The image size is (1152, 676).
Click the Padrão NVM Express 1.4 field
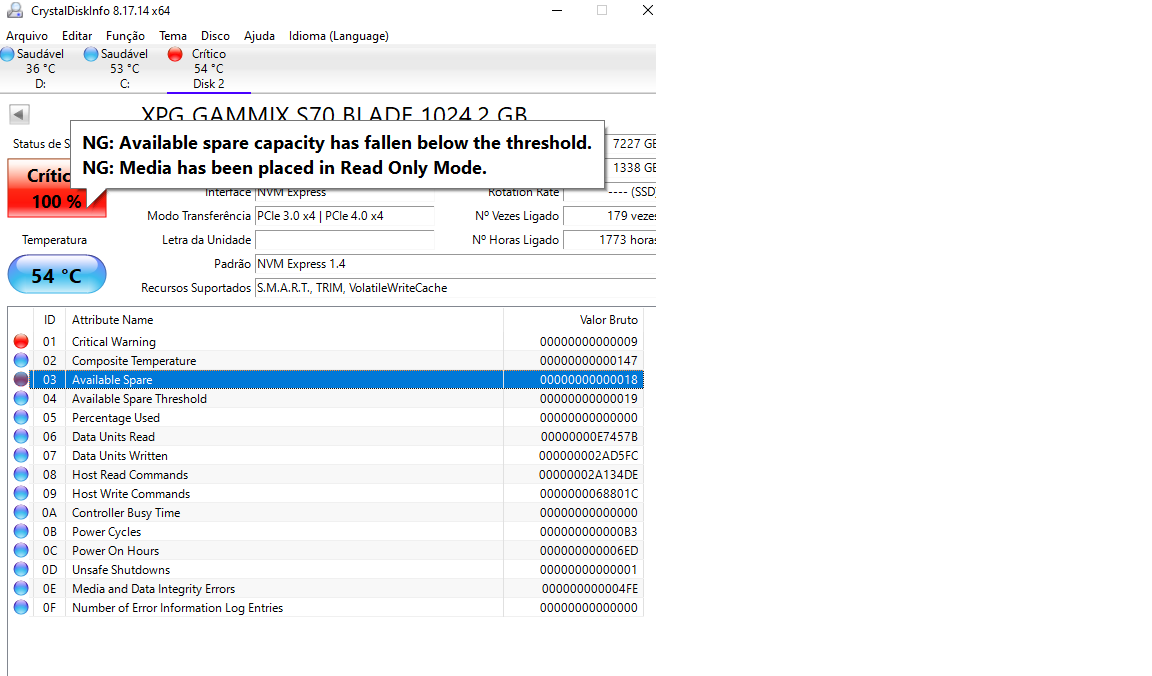coord(456,264)
